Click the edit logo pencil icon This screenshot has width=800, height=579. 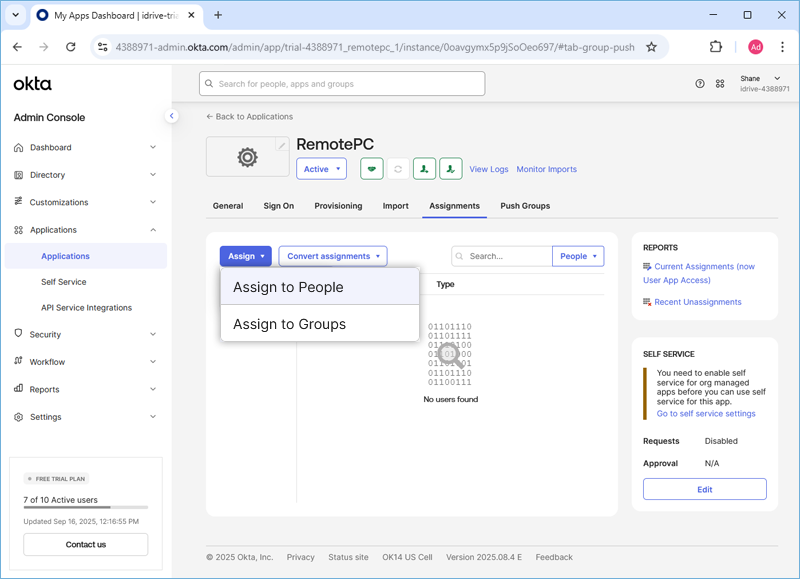(282, 146)
